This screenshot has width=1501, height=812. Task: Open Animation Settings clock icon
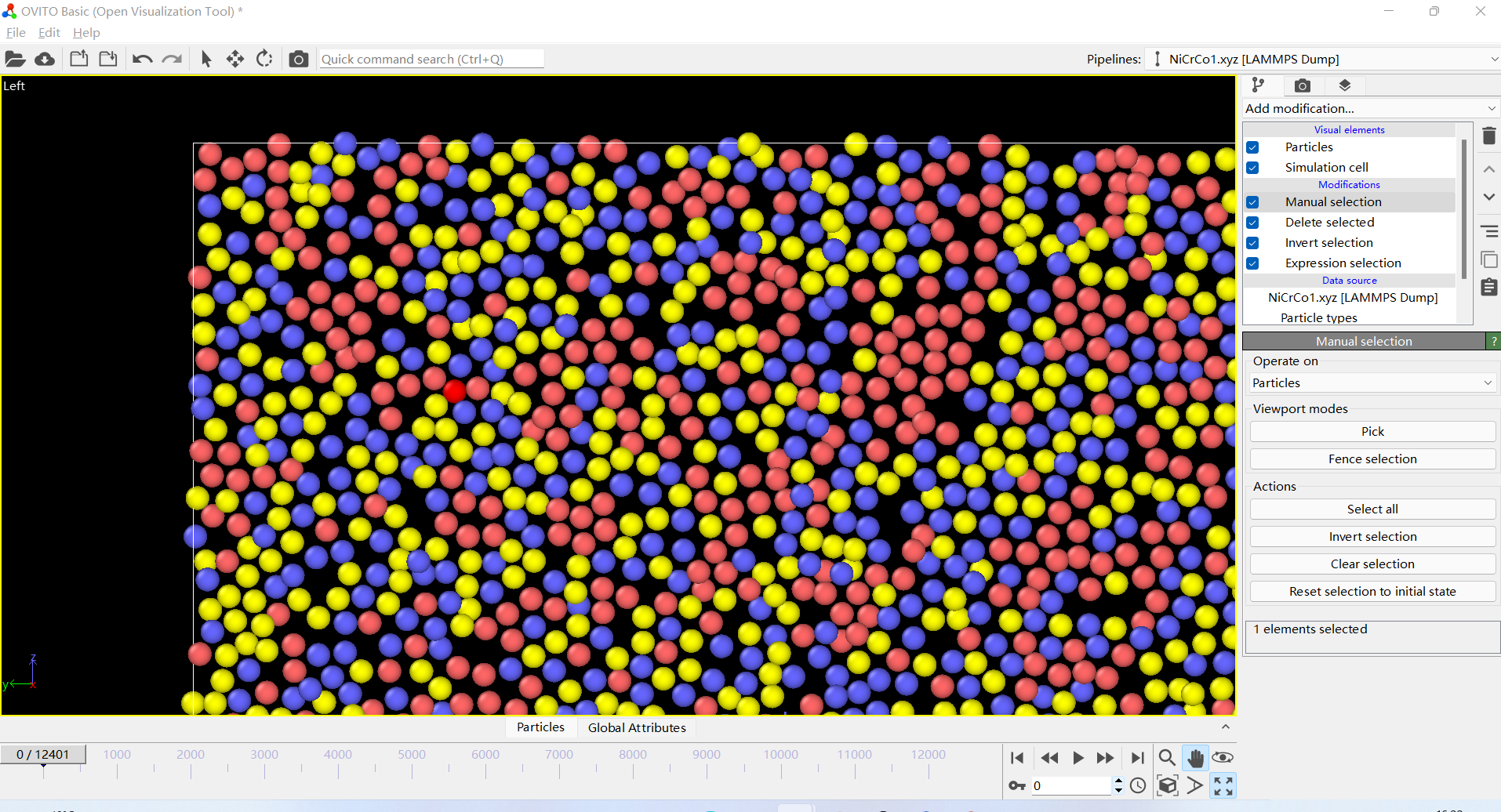pos(1139,785)
